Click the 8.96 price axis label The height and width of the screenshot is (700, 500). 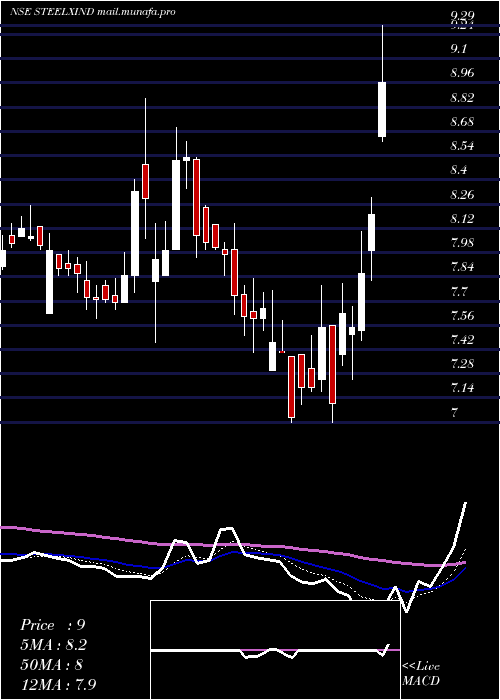pyautogui.click(x=462, y=73)
